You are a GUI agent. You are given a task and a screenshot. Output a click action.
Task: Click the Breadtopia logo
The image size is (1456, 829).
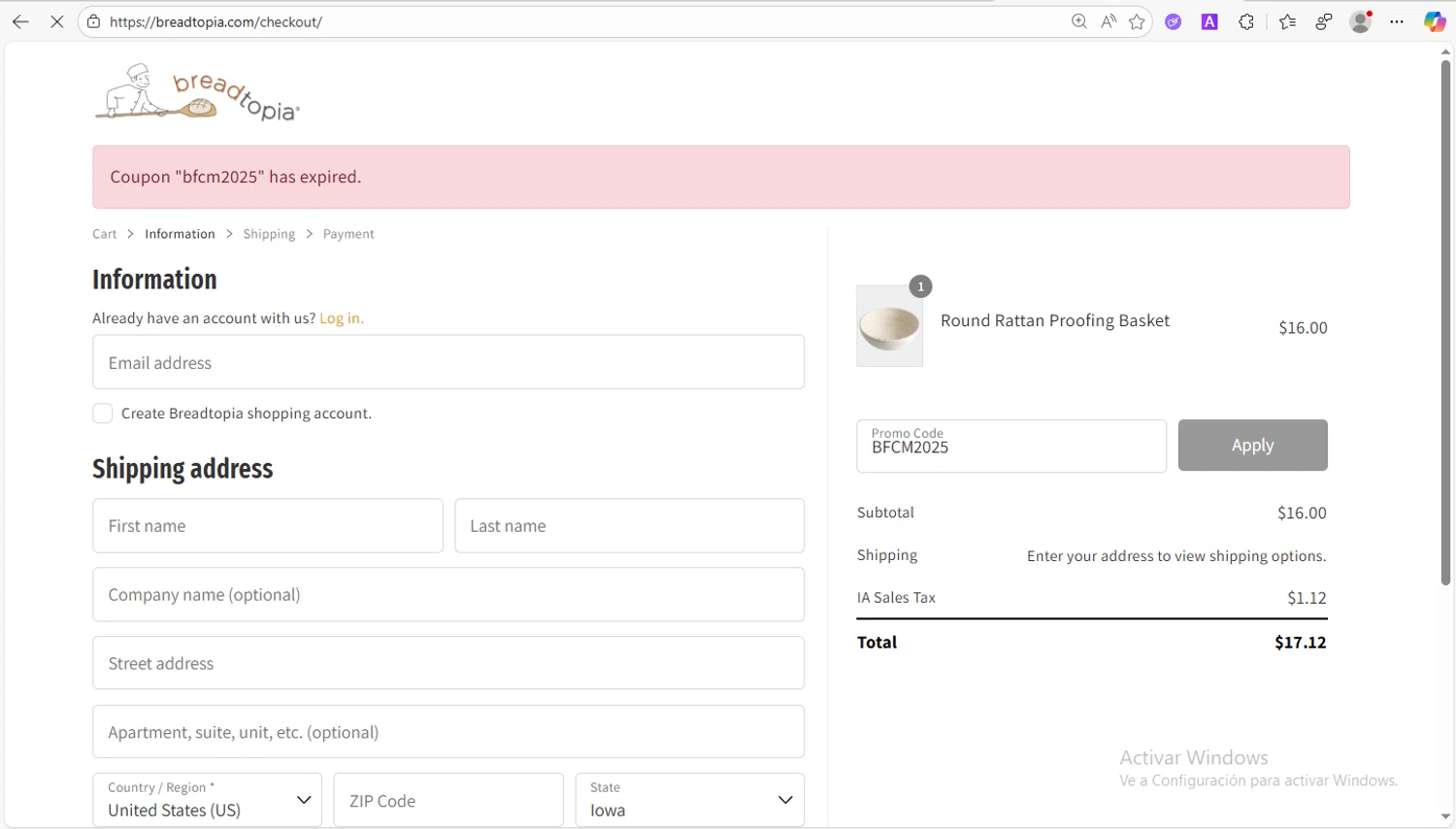(x=197, y=92)
